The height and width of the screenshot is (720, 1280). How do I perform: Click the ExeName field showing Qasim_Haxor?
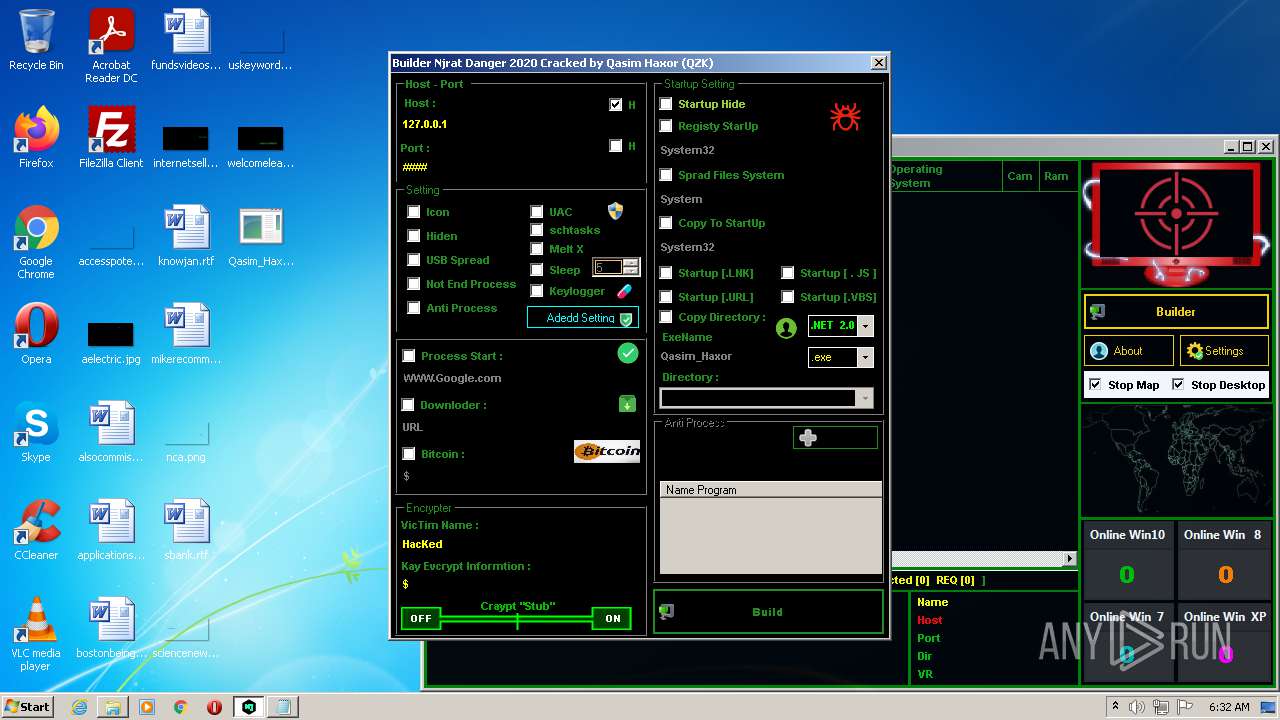pyautogui.click(x=730, y=356)
